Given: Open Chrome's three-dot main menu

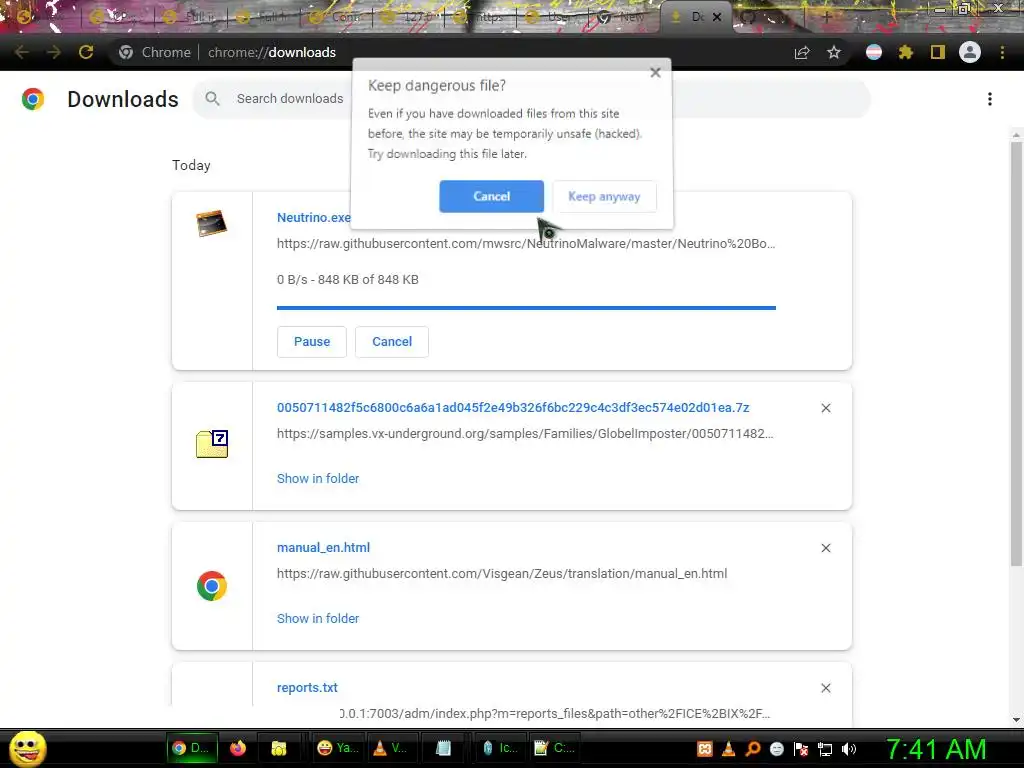Looking at the screenshot, I should (1002, 52).
